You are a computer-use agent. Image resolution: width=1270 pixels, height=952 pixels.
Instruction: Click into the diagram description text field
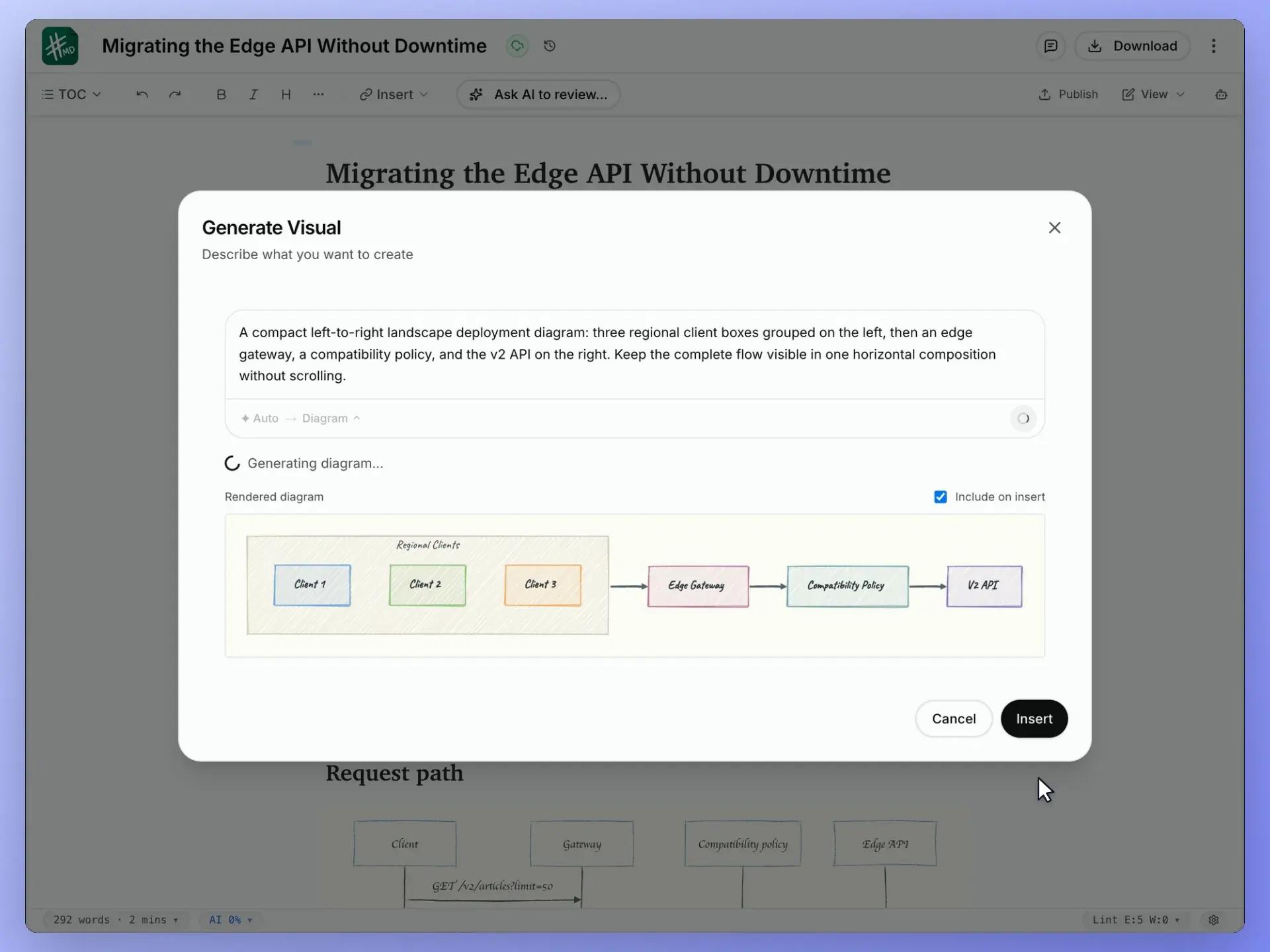click(634, 354)
